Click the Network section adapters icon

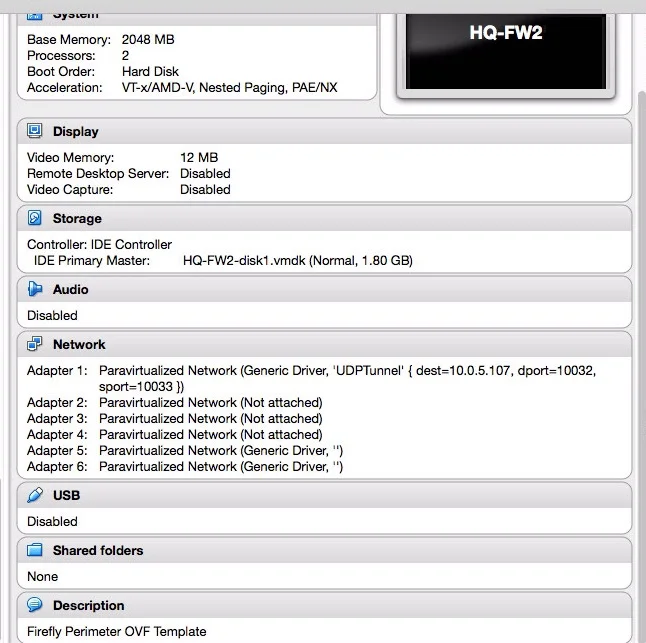point(35,344)
